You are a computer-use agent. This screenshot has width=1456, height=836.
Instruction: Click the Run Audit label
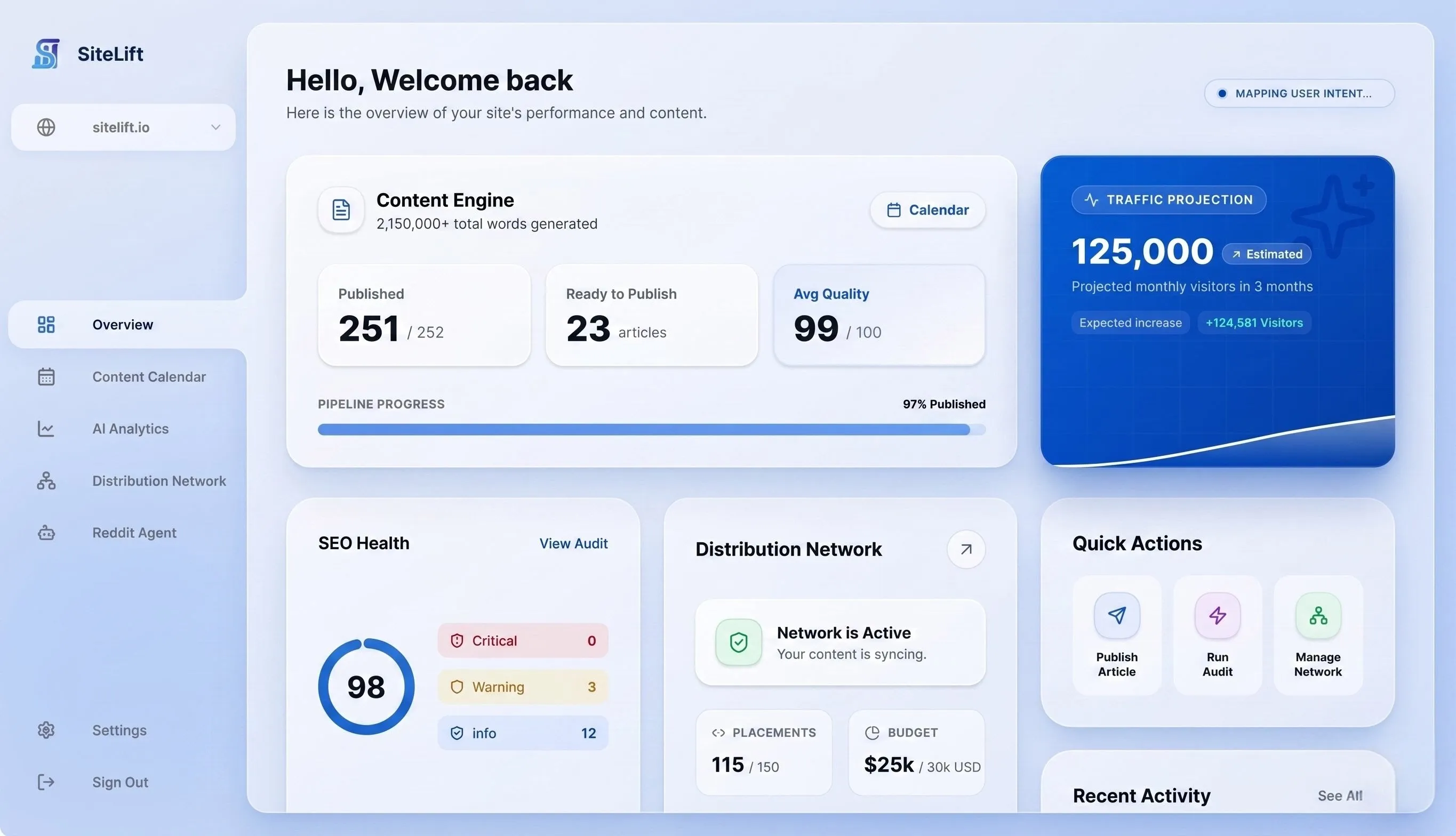tap(1217, 664)
